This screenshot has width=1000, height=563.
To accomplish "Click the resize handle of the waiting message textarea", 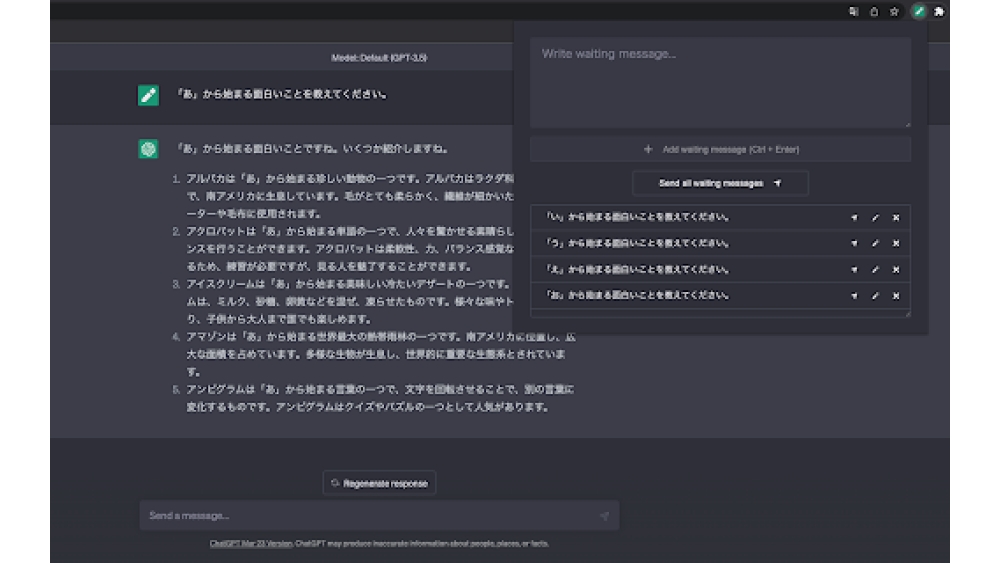I will click(x=908, y=124).
